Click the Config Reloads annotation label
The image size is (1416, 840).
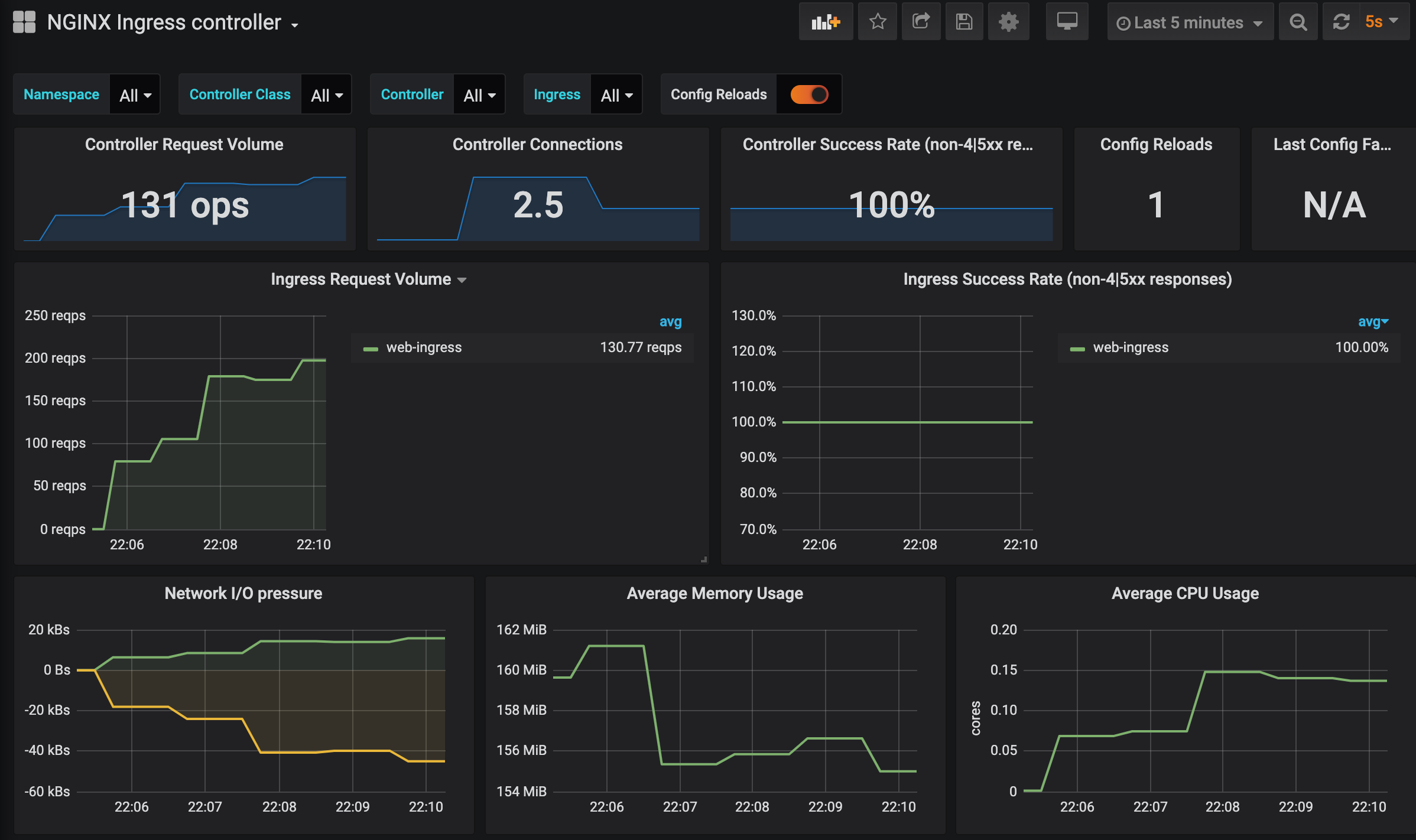click(719, 95)
